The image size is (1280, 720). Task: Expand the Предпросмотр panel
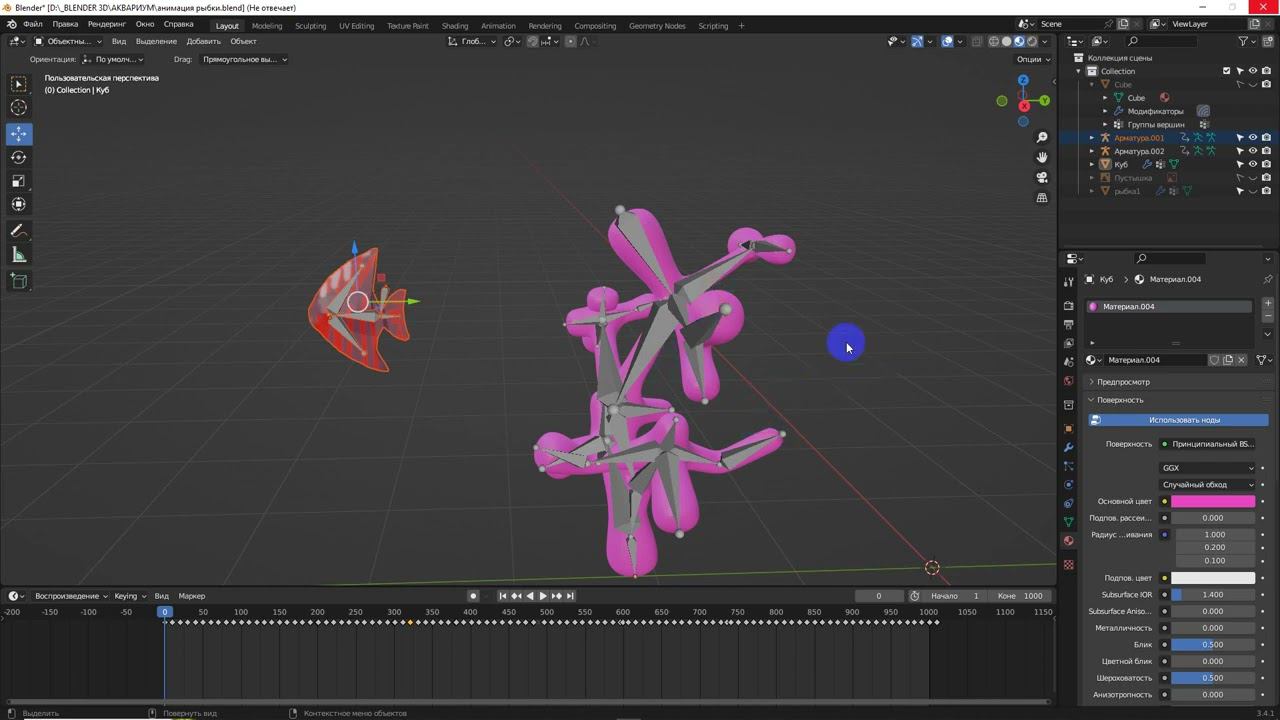(1123, 382)
